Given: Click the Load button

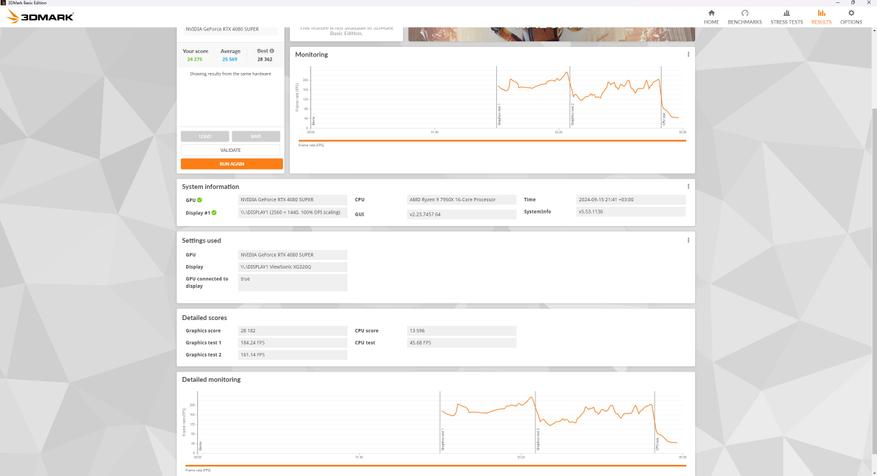Looking at the screenshot, I should coord(205,136).
